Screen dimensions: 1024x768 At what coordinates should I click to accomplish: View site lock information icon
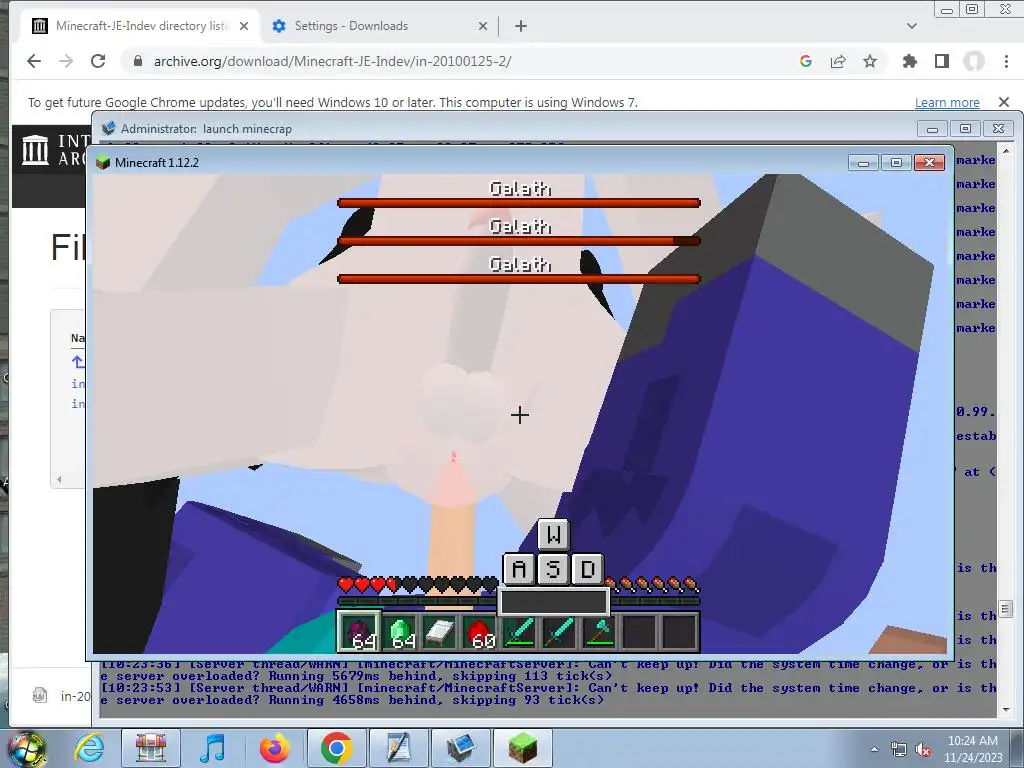coord(137,61)
